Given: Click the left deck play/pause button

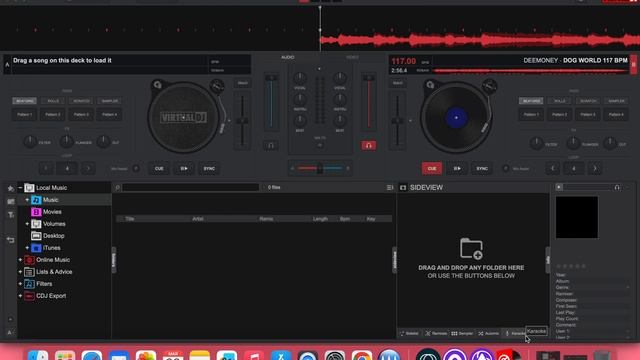Looking at the screenshot, I should click(x=184, y=168).
